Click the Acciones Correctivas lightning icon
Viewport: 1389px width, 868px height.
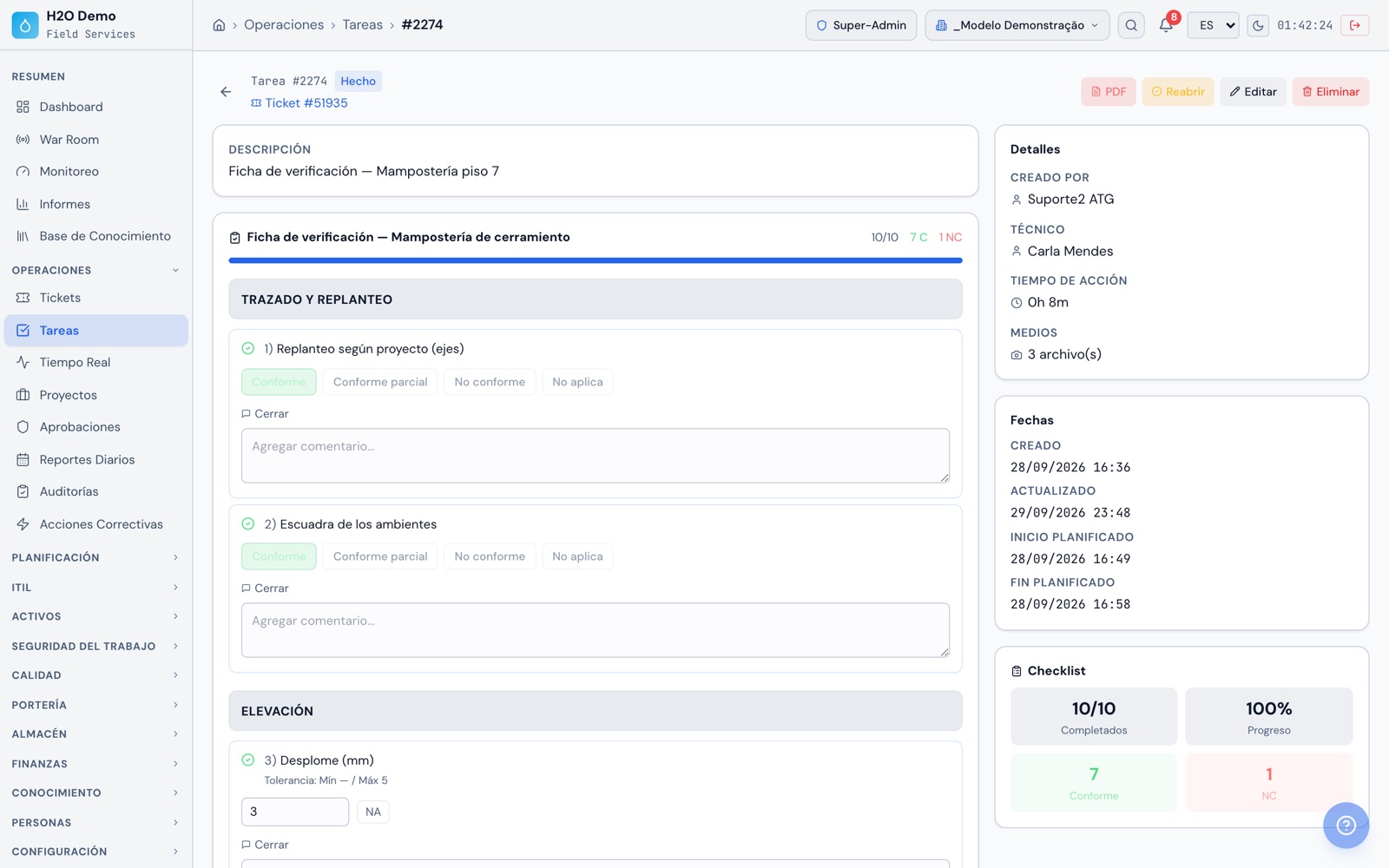point(23,524)
